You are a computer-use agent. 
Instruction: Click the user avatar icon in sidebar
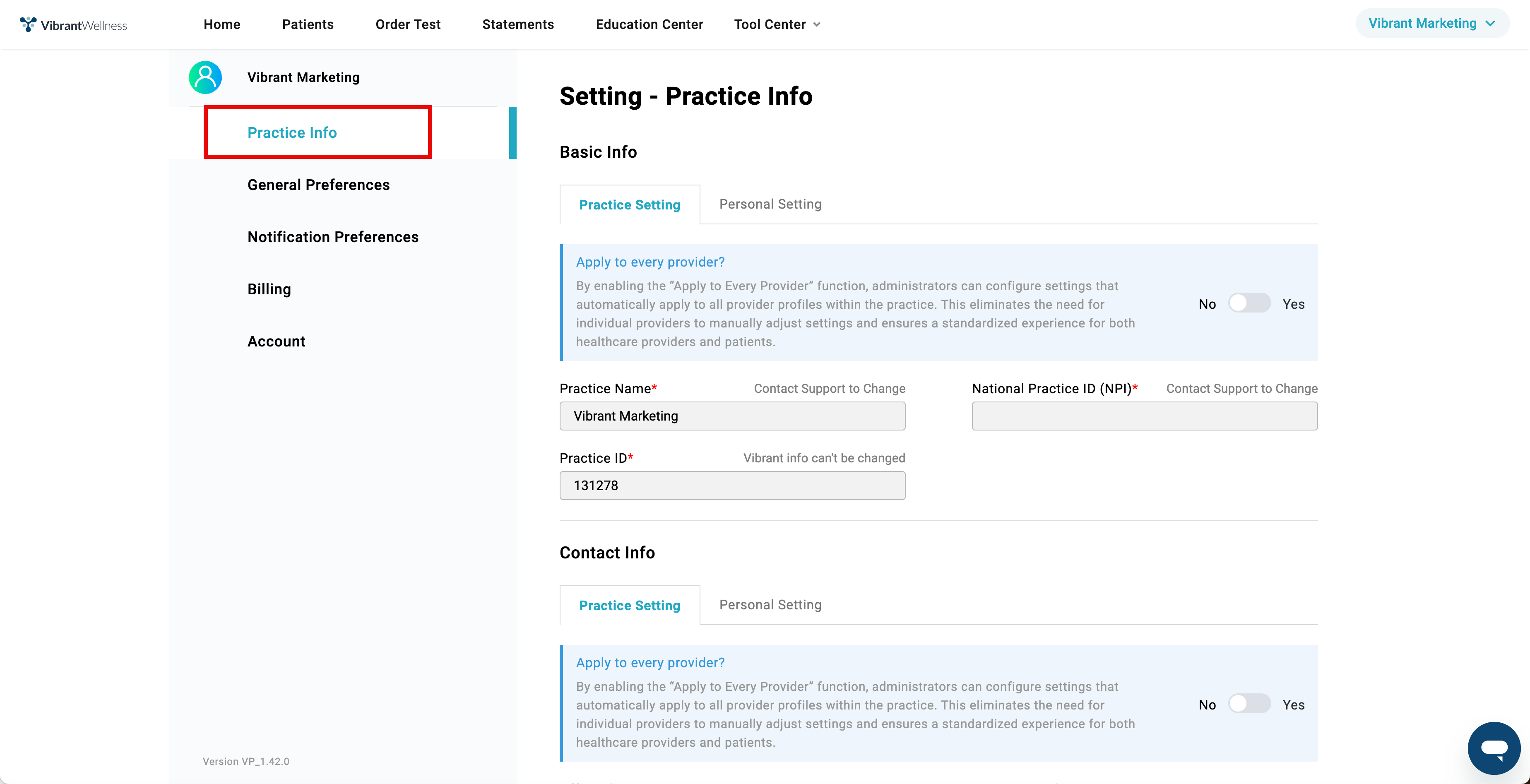tap(205, 77)
